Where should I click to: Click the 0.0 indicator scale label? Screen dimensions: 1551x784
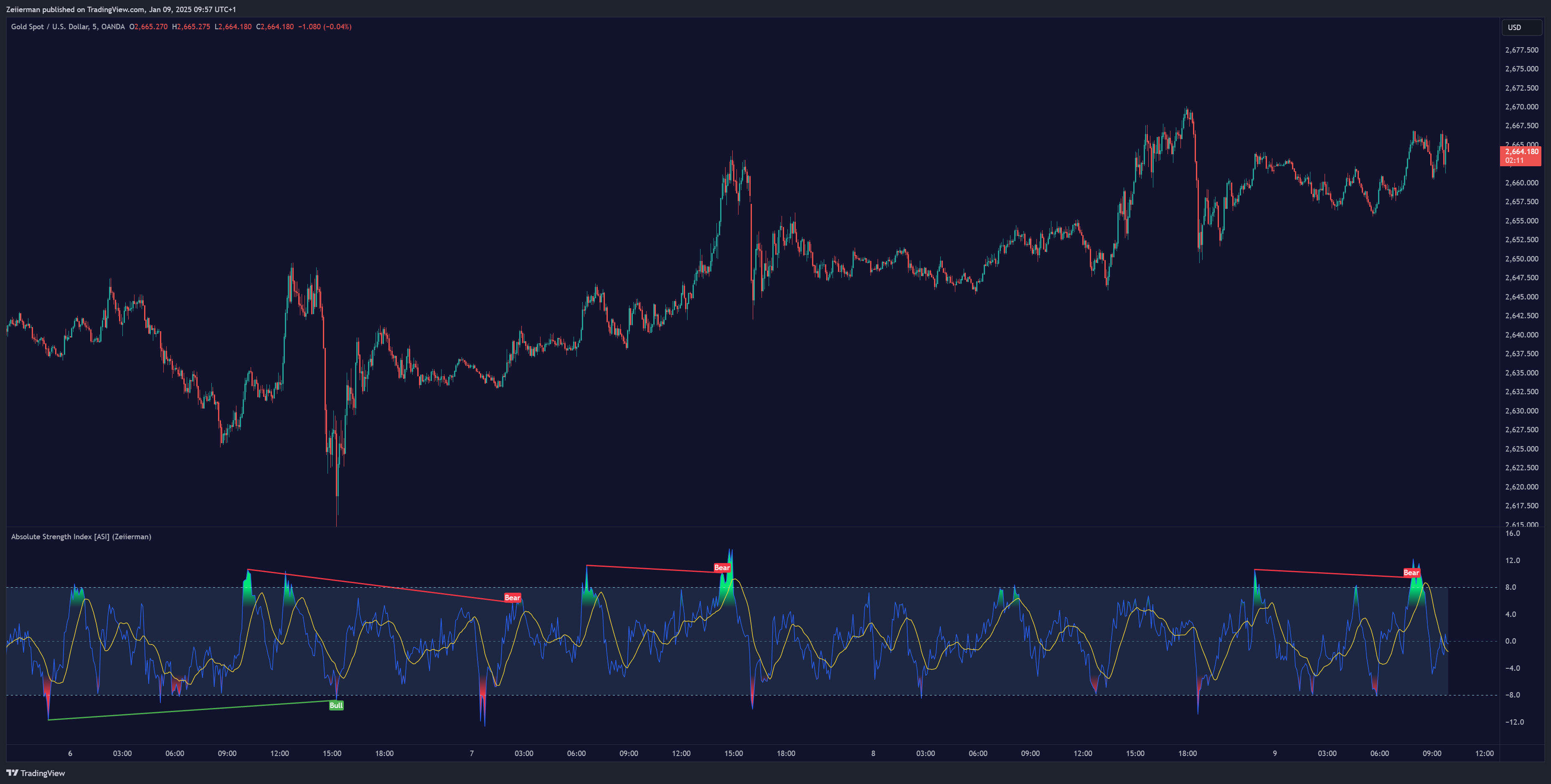click(x=1510, y=641)
